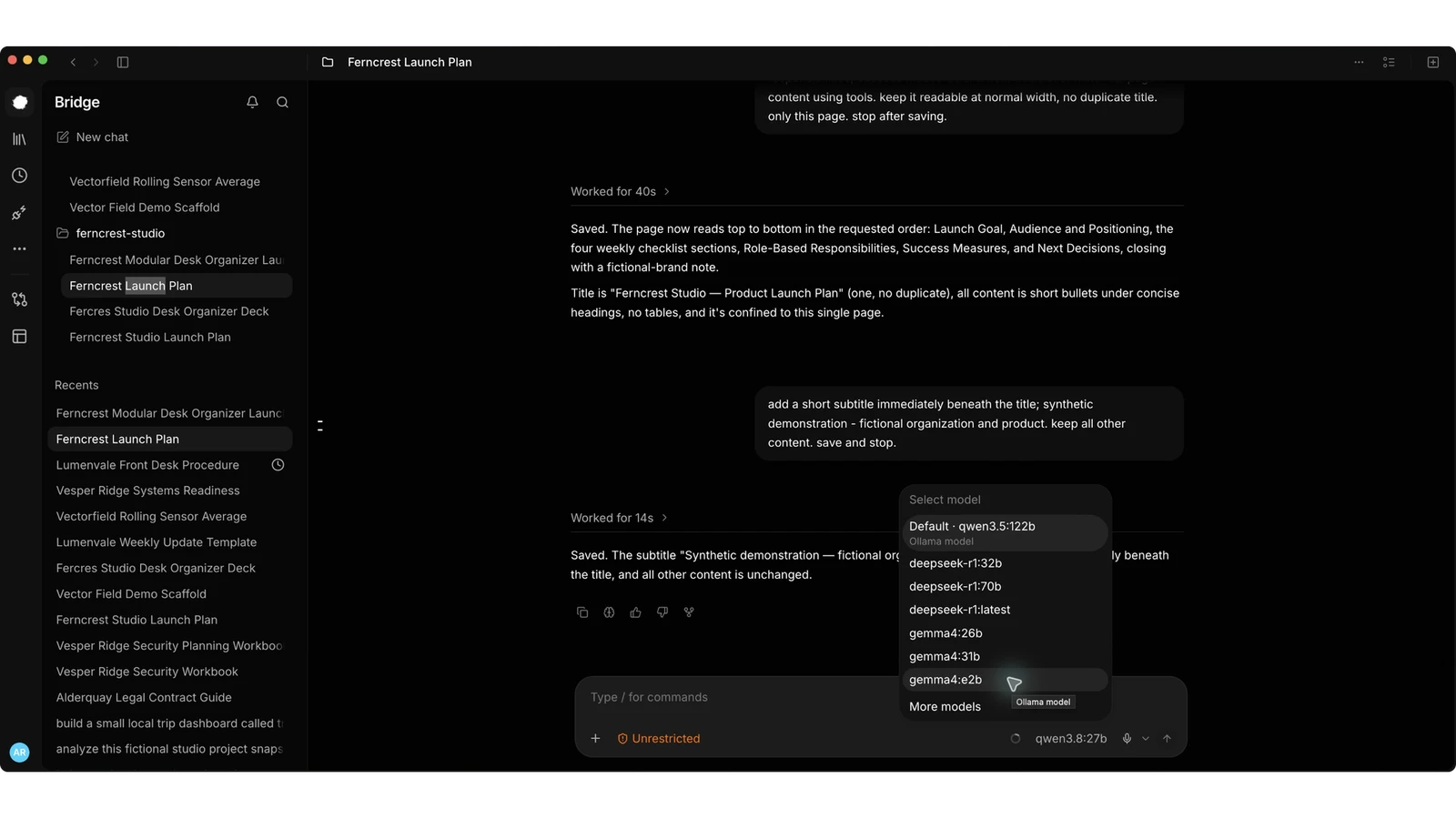Click the thumbs up icon

coord(635,612)
